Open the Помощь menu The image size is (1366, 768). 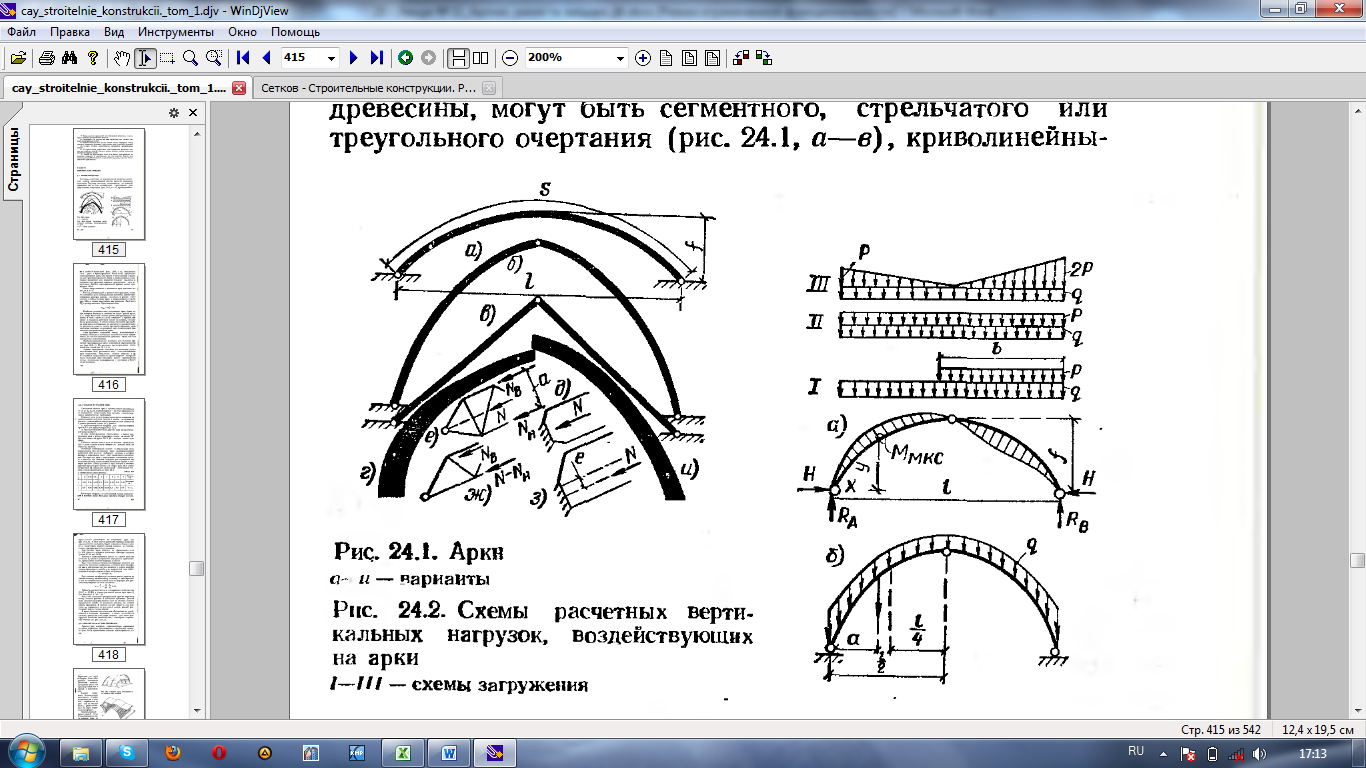tap(295, 32)
